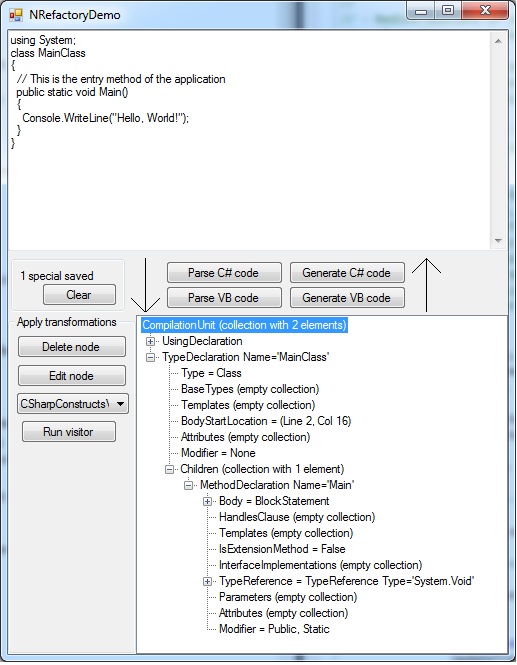Click inside the source code text area
517x665 pixels.
pyautogui.click(x=249, y=140)
